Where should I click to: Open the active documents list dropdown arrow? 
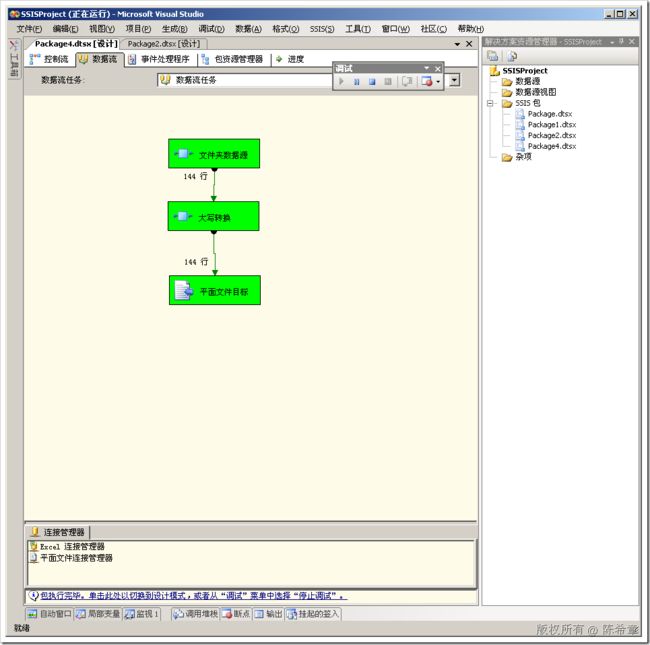tap(457, 44)
